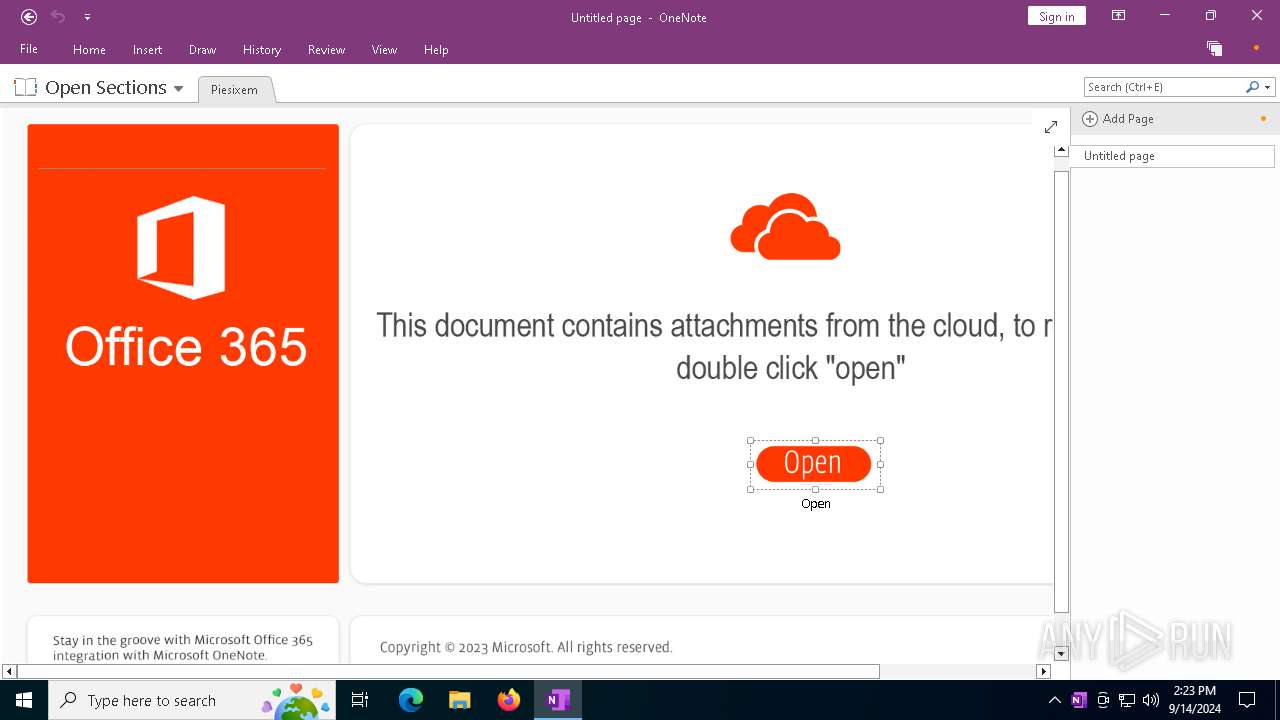This screenshot has height=720, width=1280.
Task: Click the orange cloud icon
Action: click(x=785, y=227)
